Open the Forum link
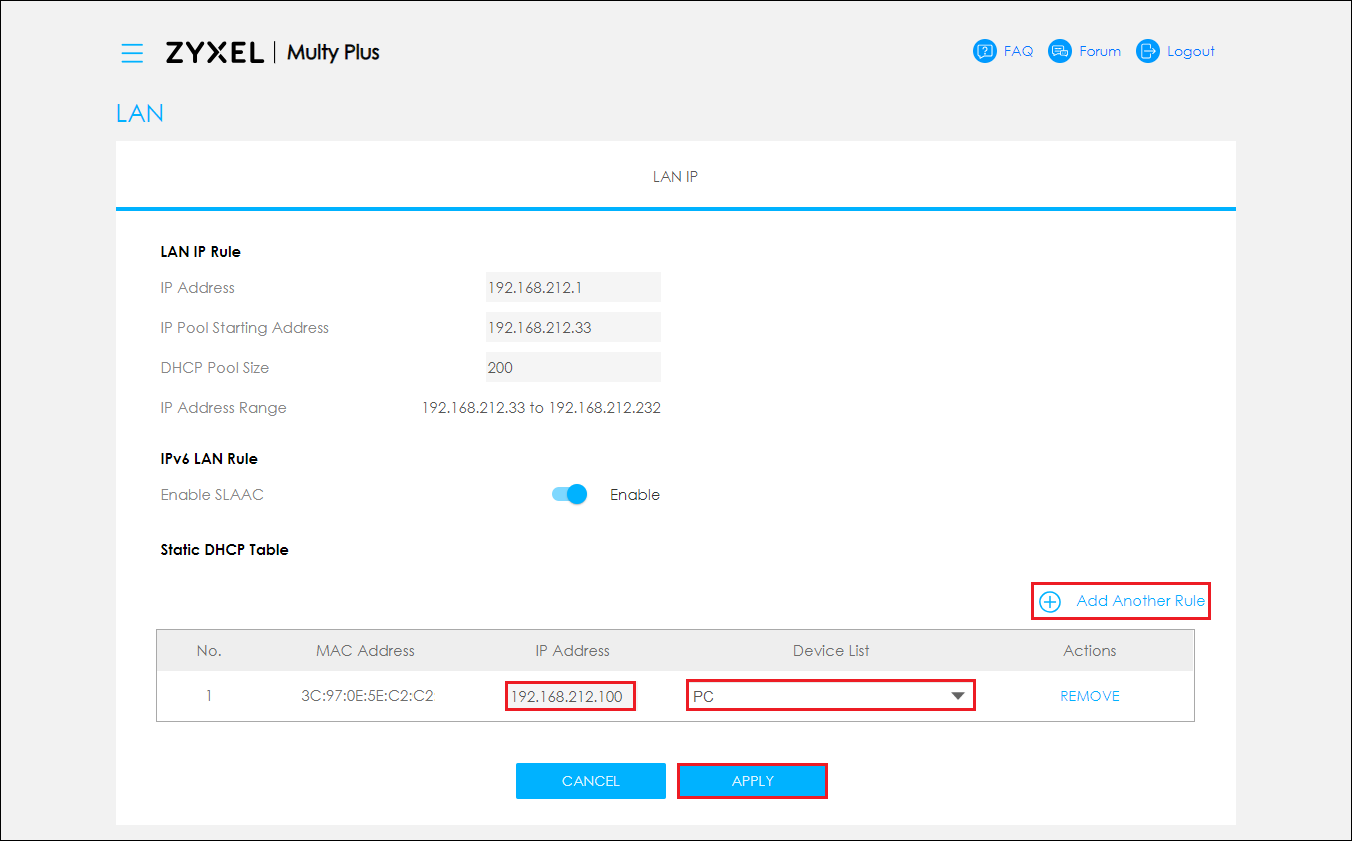 (1100, 51)
